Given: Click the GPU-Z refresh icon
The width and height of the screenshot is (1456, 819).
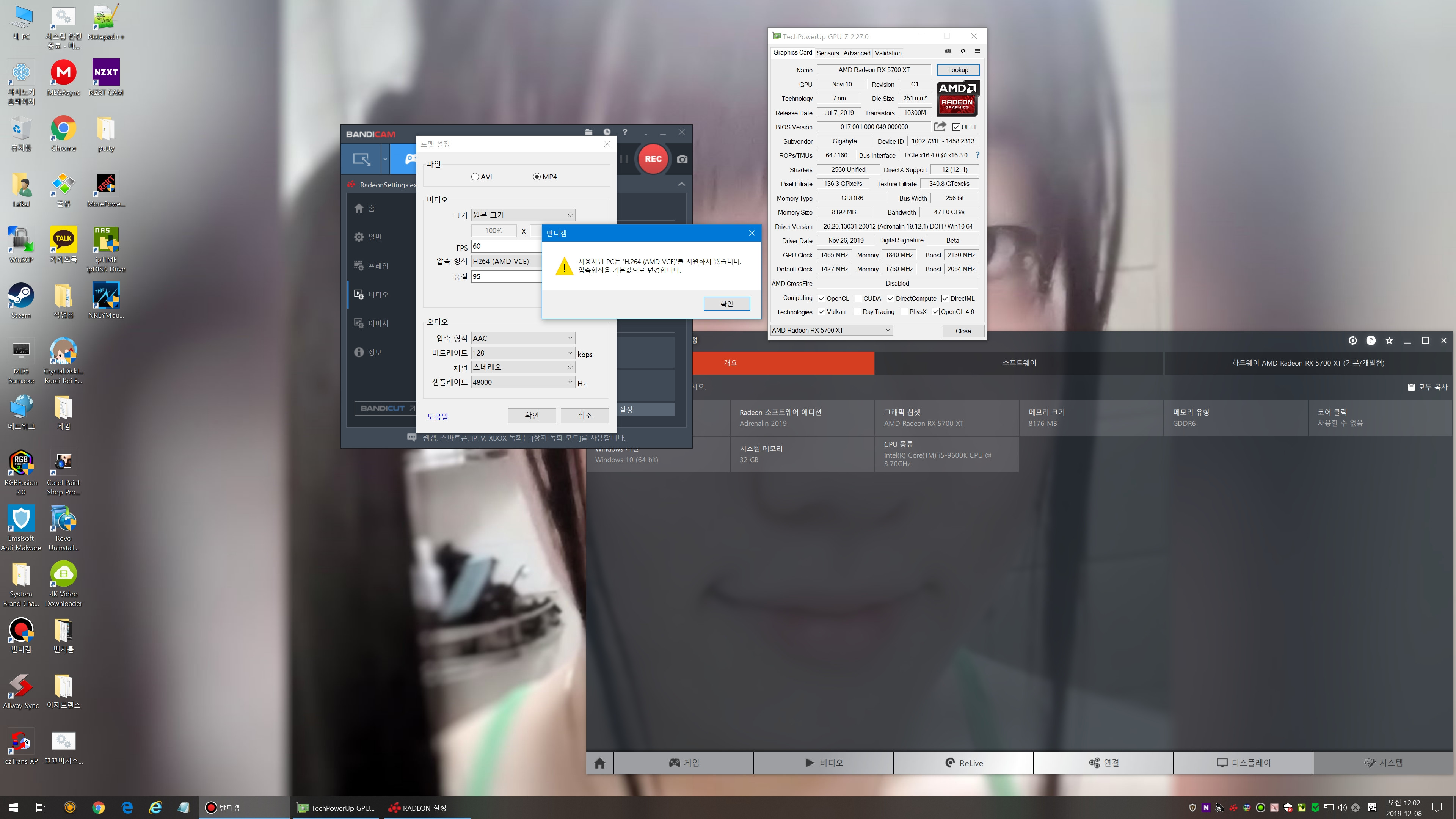Looking at the screenshot, I should pos(963,52).
